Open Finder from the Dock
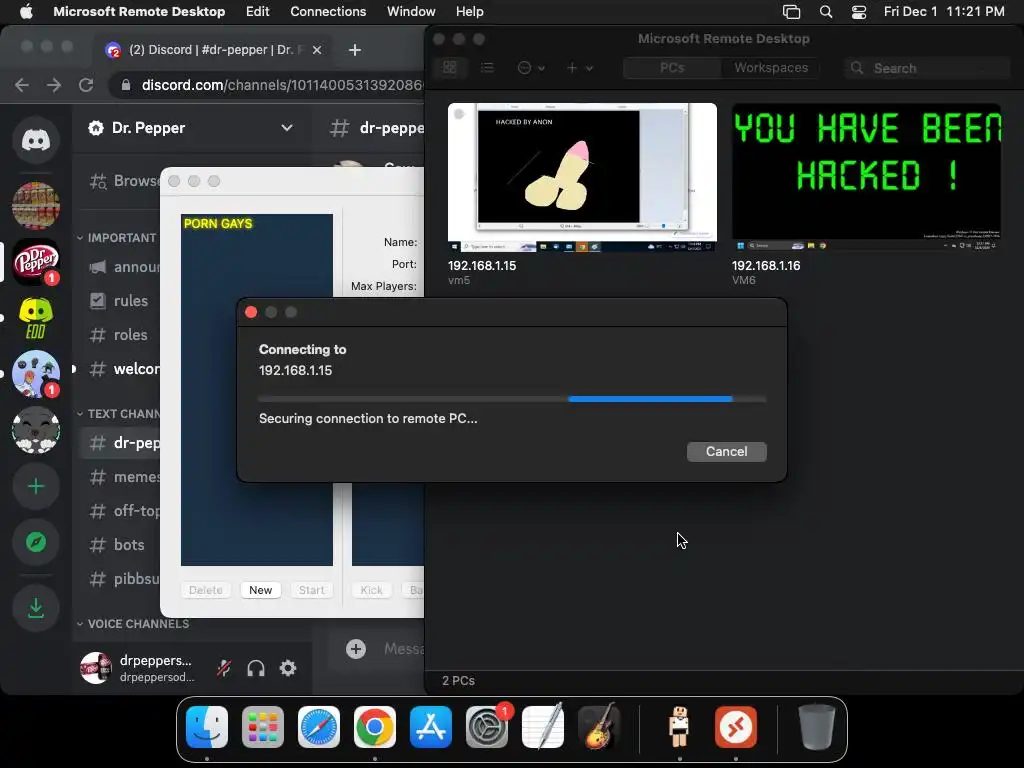 pyautogui.click(x=207, y=726)
